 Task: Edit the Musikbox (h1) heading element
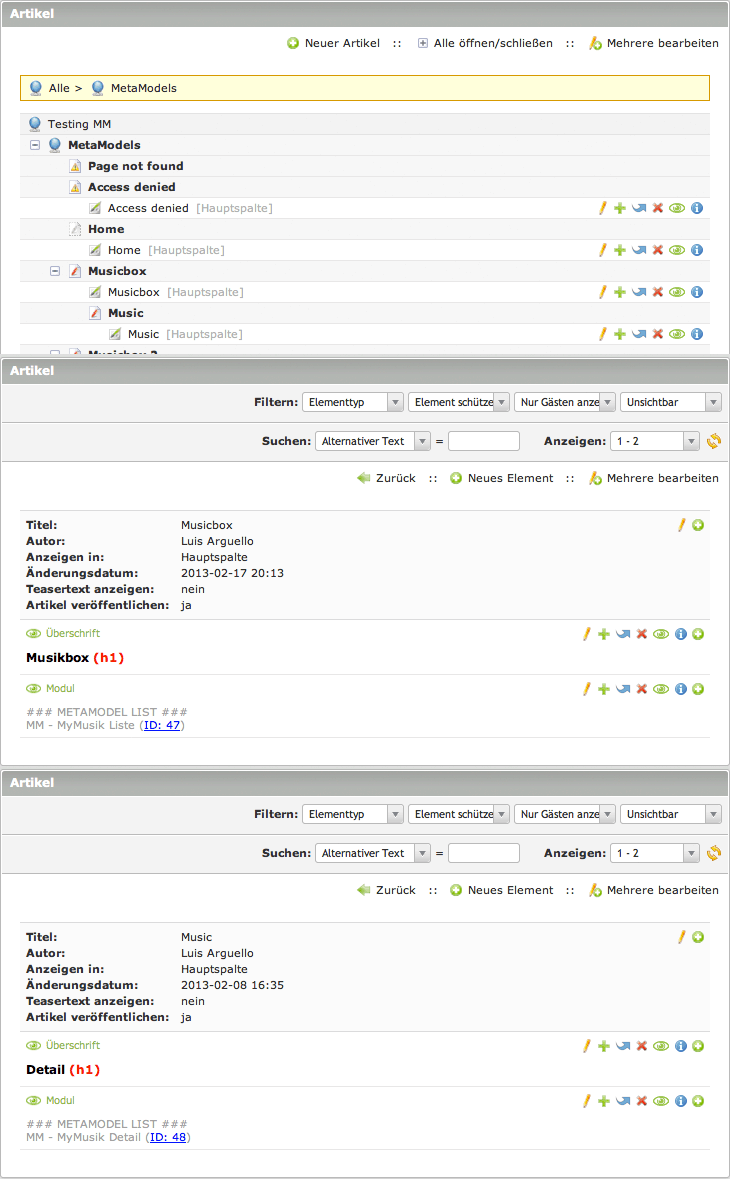pos(587,634)
